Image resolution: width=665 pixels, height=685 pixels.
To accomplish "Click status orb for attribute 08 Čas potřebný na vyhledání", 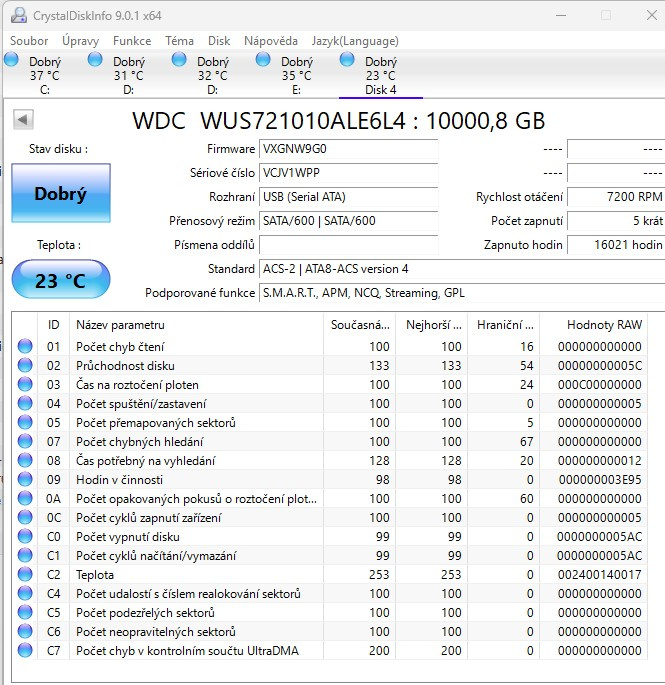I will click(x=25, y=460).
